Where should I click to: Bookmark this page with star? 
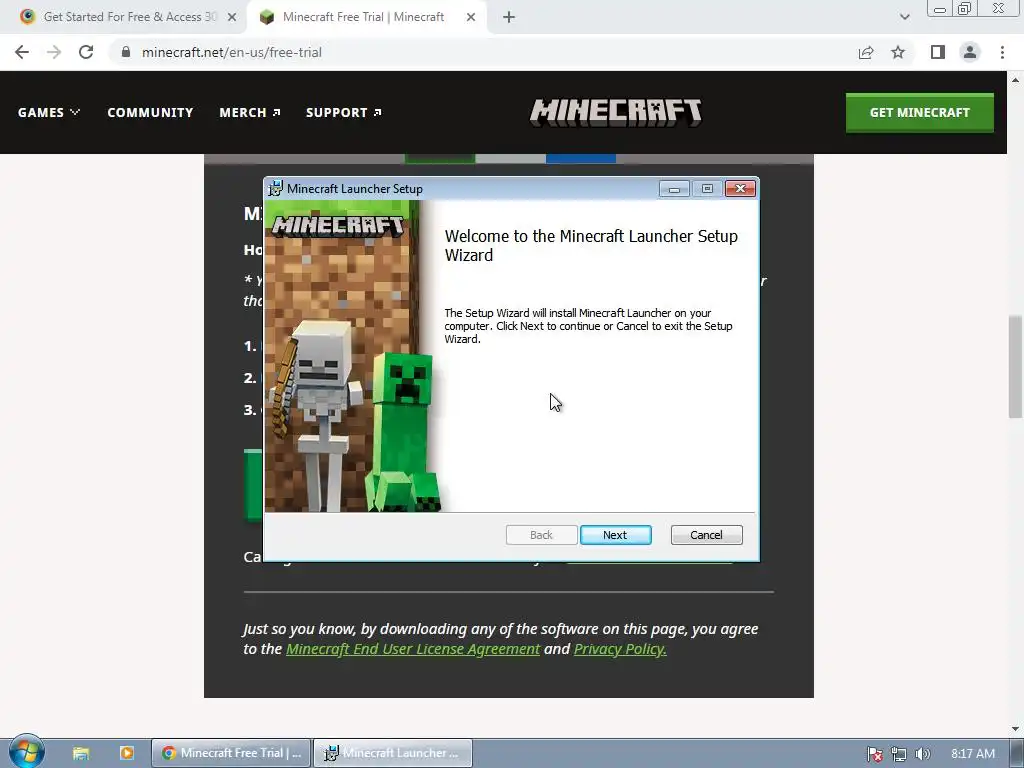pos(898,52)
